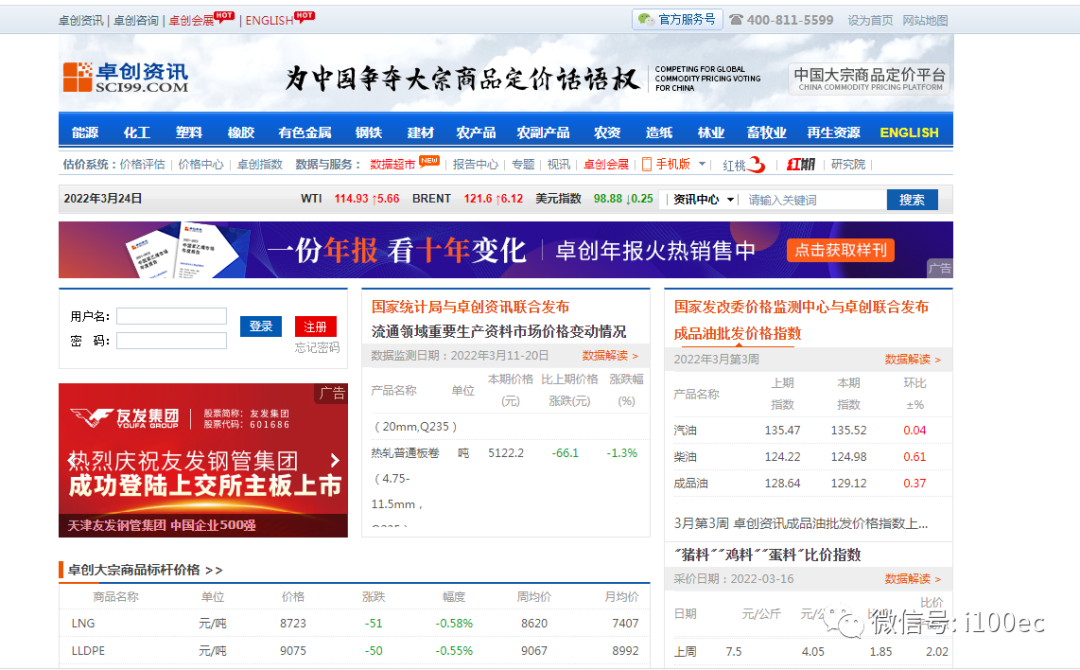Open the 化工 navigation menu
This screenshot has width=1080, height=670.
(136, 132)
